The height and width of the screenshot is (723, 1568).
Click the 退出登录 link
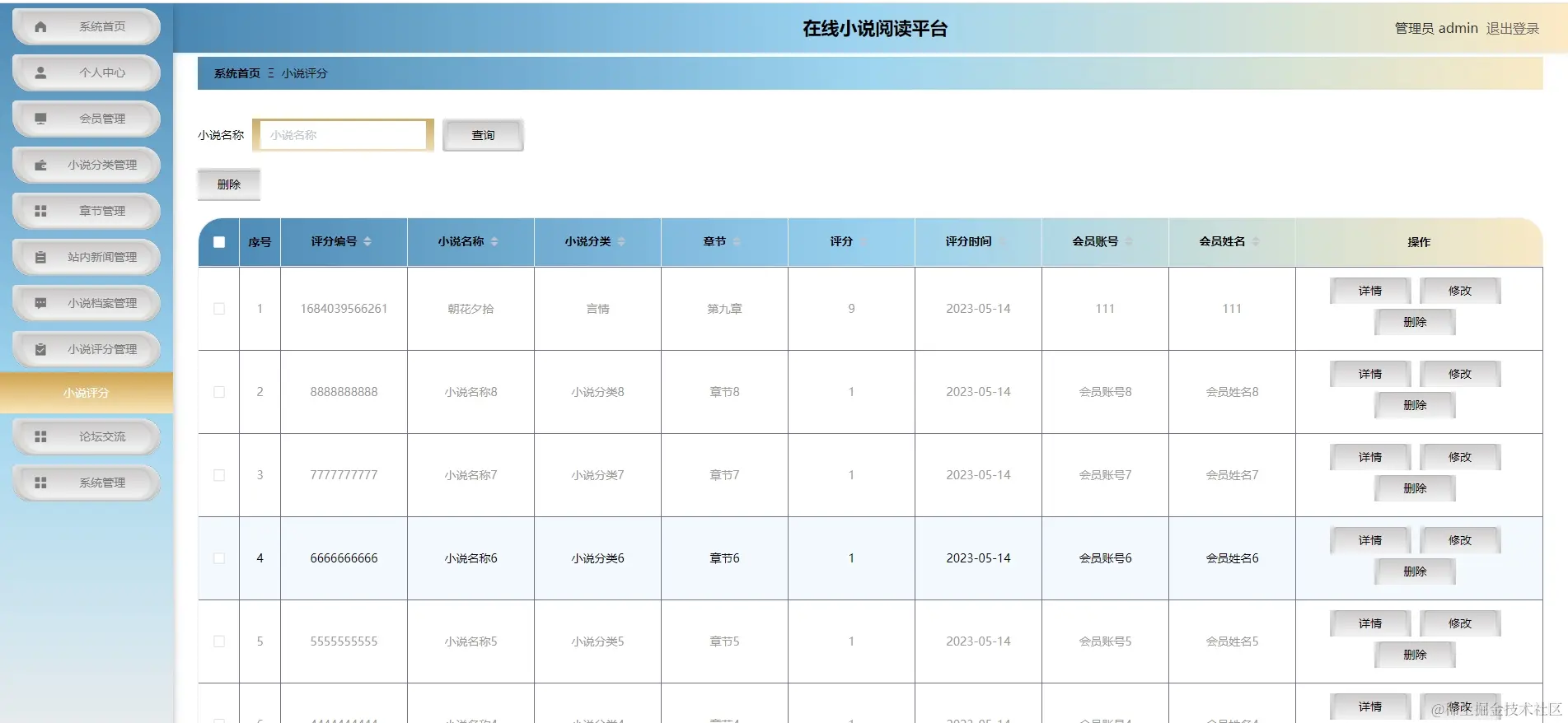pyautogui.click(x=1513, y=28)
